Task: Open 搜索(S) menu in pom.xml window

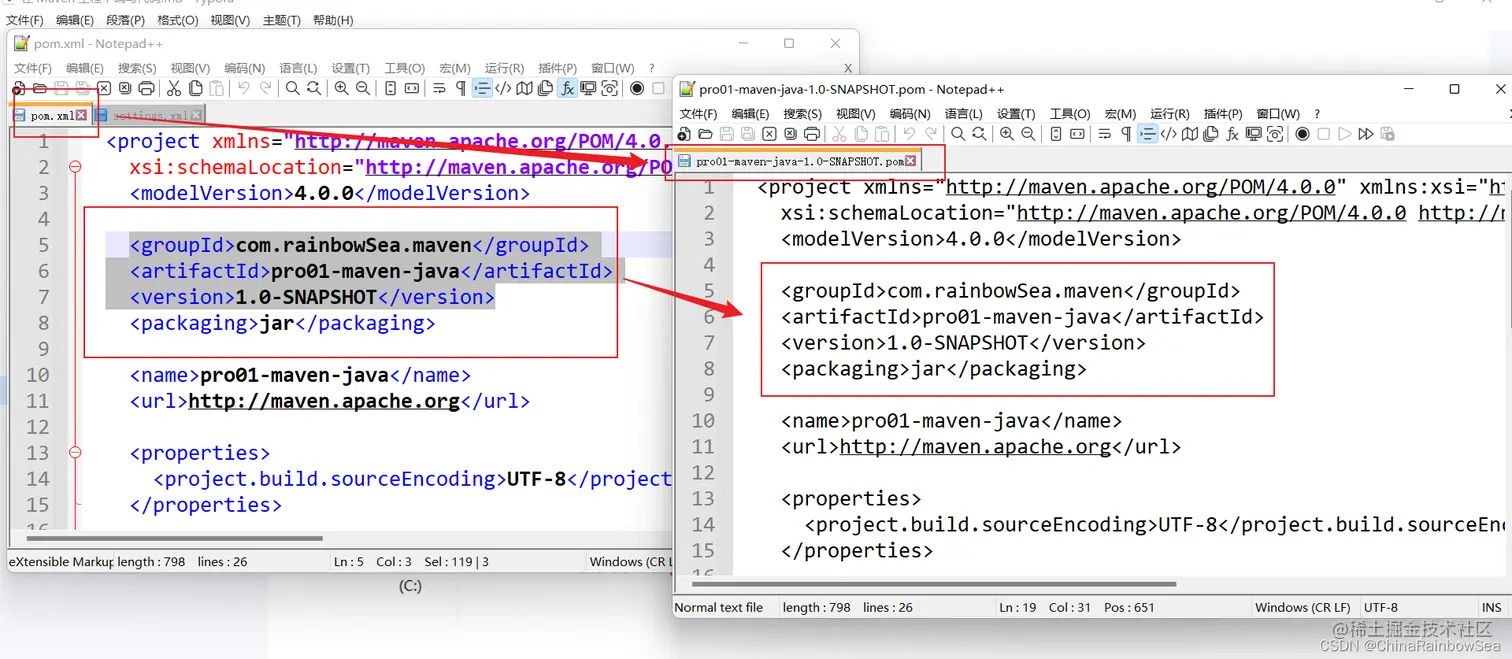Action: coord(137,68)
